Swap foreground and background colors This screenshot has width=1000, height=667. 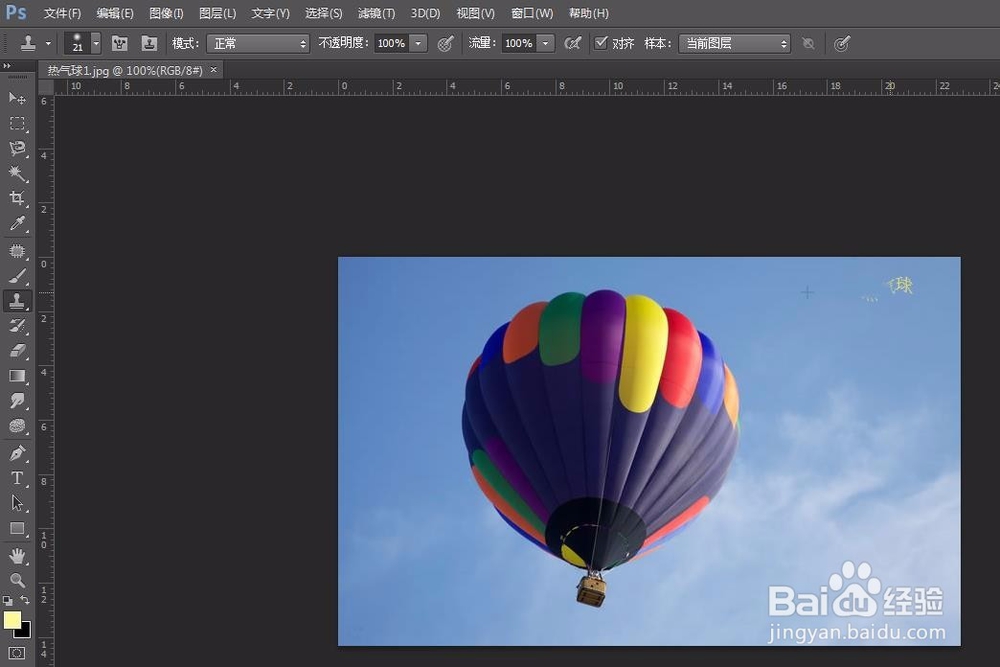point(25,600)
